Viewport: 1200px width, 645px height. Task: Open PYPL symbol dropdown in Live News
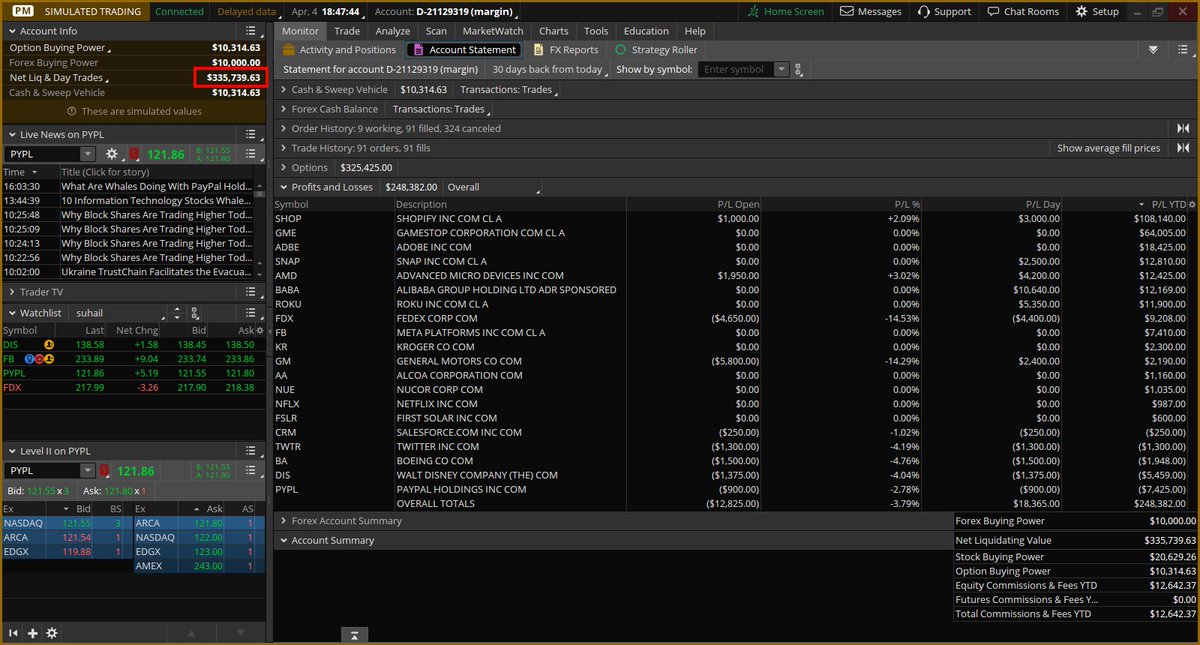[87, 154]
